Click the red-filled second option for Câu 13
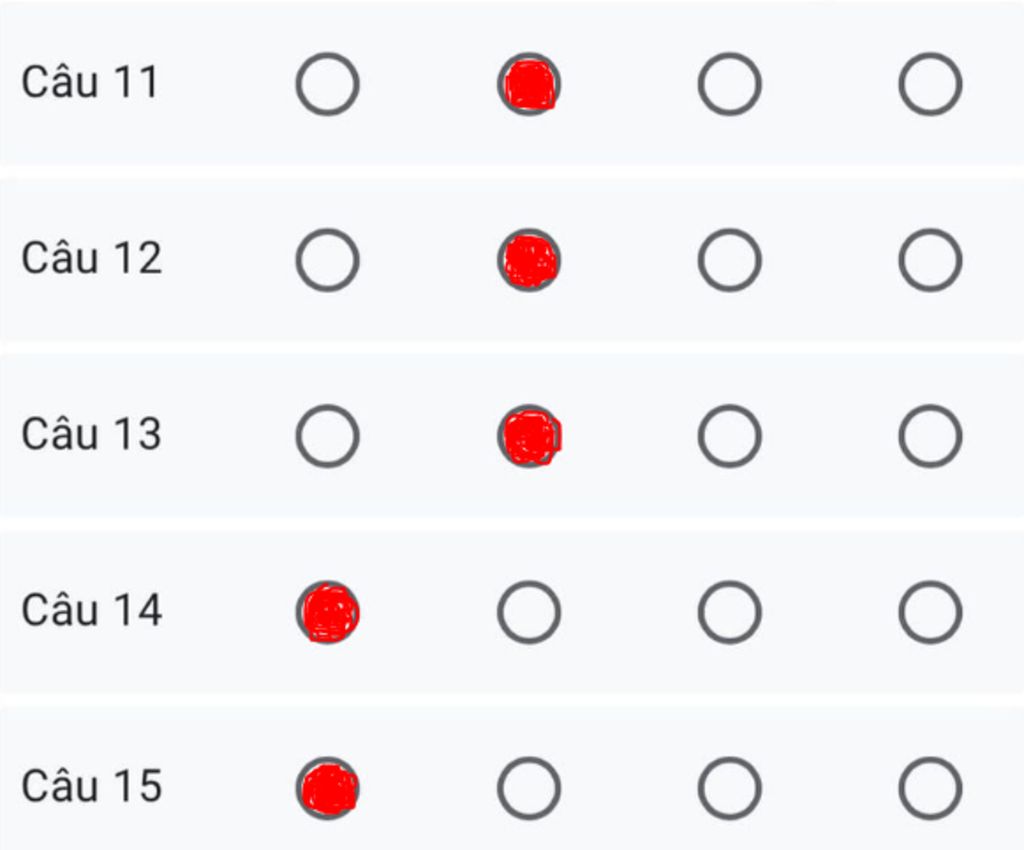 [x=529, y=436]
